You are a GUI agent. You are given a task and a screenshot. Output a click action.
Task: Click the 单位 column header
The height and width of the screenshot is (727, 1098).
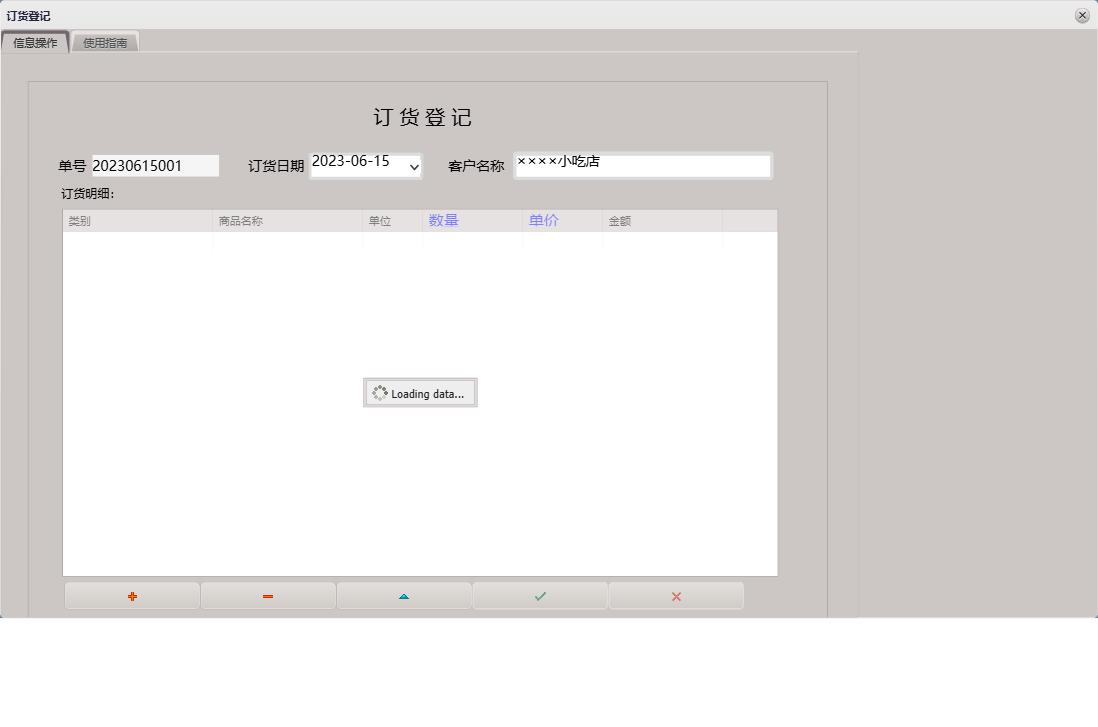tap(392, 221)
